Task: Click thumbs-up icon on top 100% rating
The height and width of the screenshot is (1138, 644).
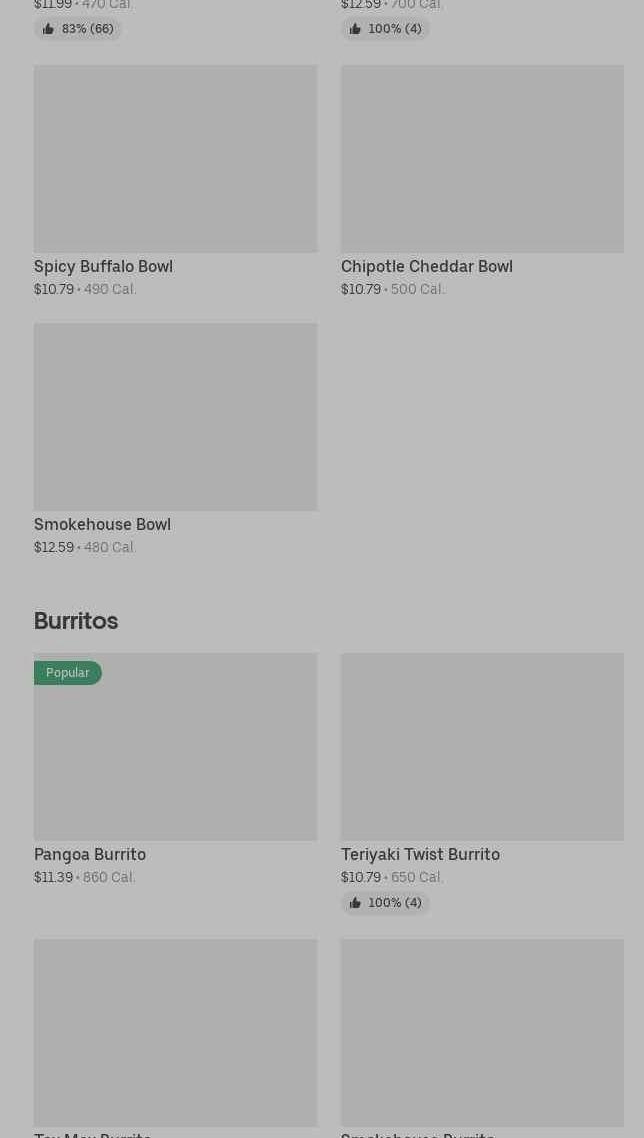Action: (x=355, y=29)
